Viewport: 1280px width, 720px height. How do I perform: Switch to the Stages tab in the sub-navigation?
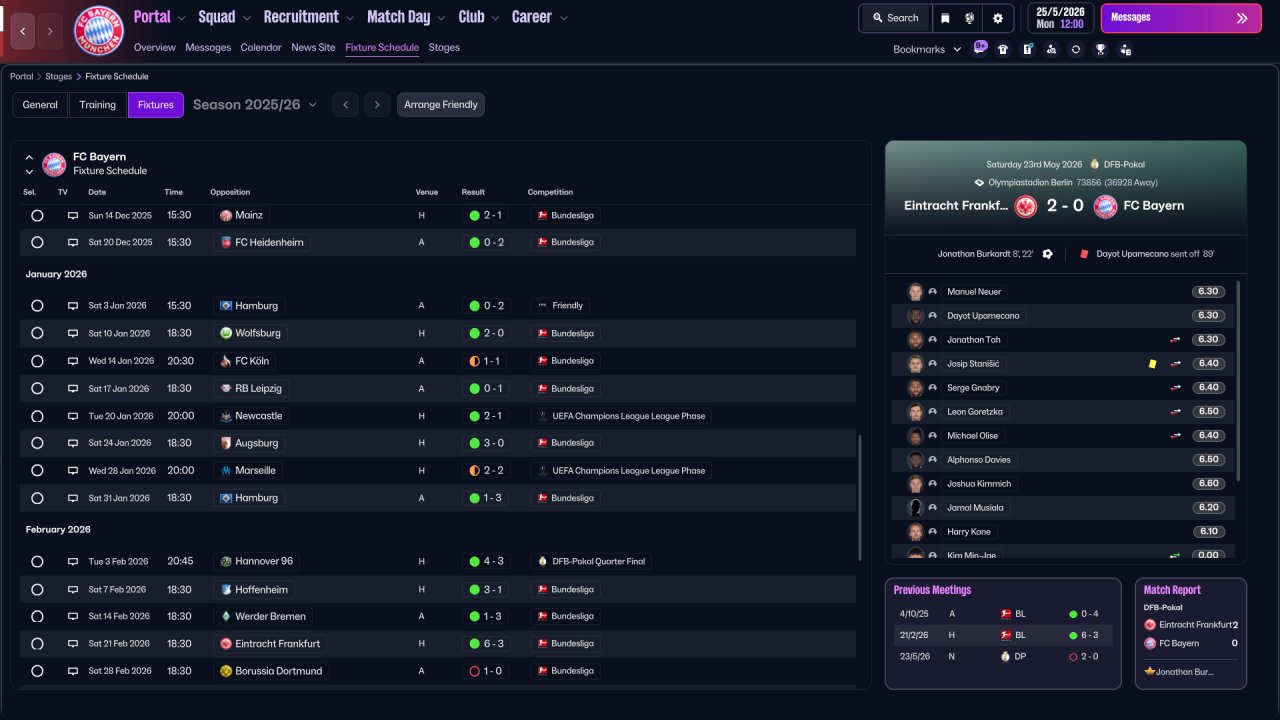444,47
